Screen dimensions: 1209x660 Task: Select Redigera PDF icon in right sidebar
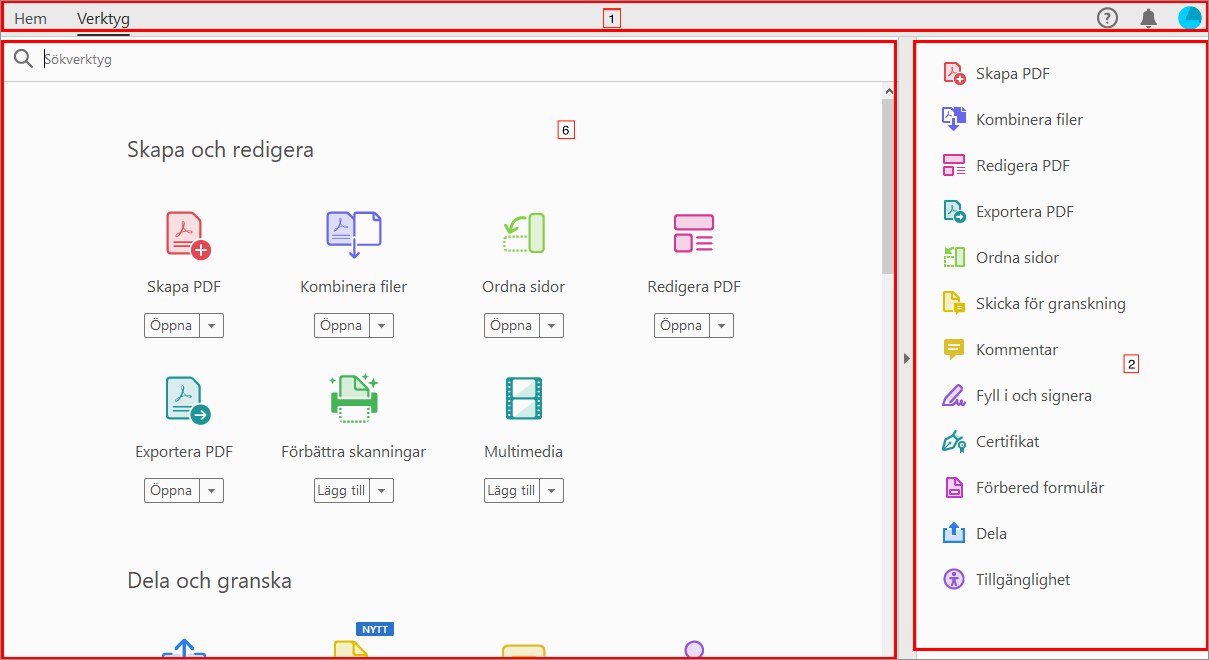point(954,165)
